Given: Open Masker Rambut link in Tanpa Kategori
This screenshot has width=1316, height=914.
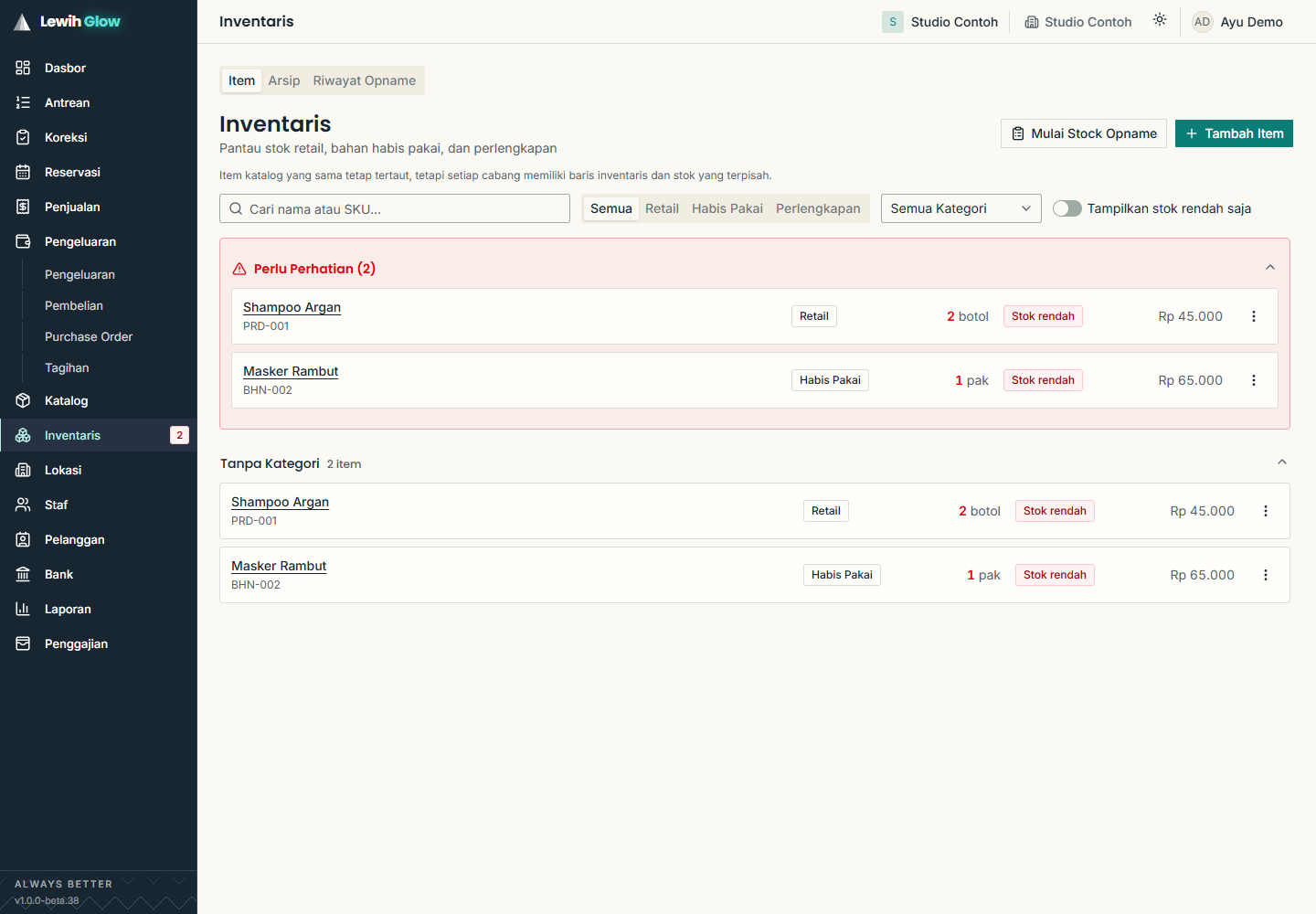Looking at the screenshot, I should [279, 566].
